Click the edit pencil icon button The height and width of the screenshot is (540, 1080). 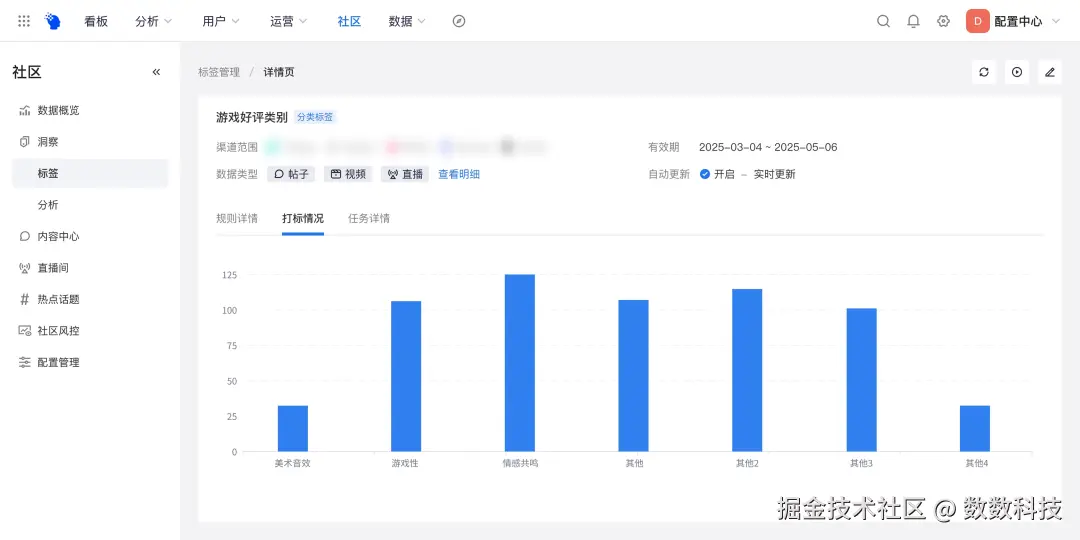[1050, 72]
